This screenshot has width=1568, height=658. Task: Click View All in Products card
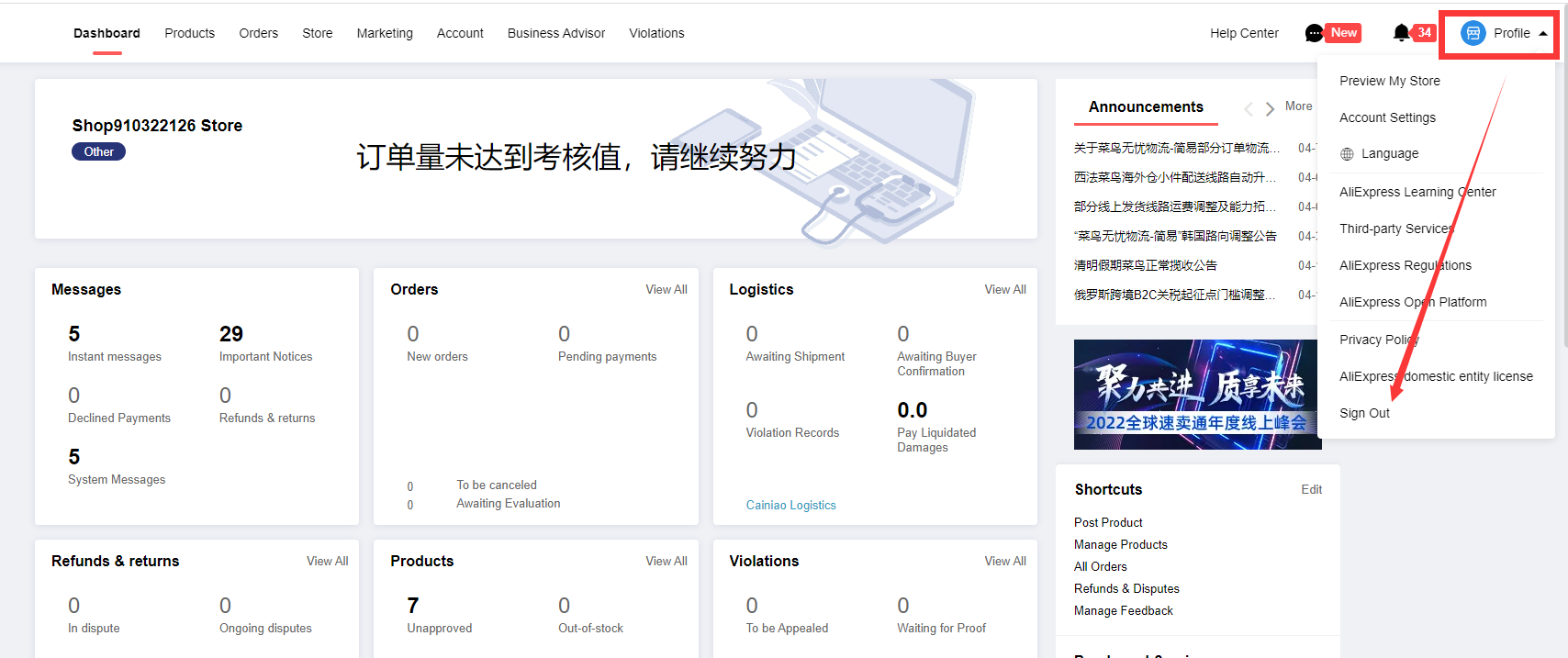[666, 561]
